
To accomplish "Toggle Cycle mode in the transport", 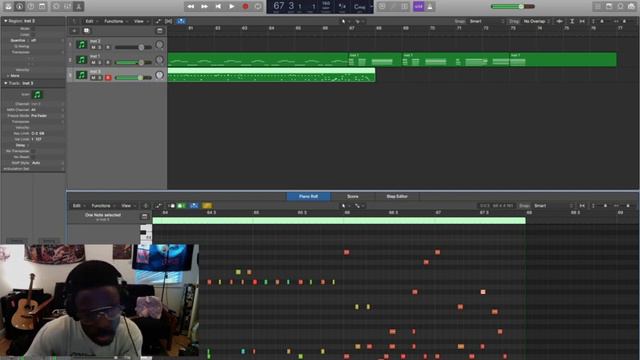I will click(x=258, y=6).
